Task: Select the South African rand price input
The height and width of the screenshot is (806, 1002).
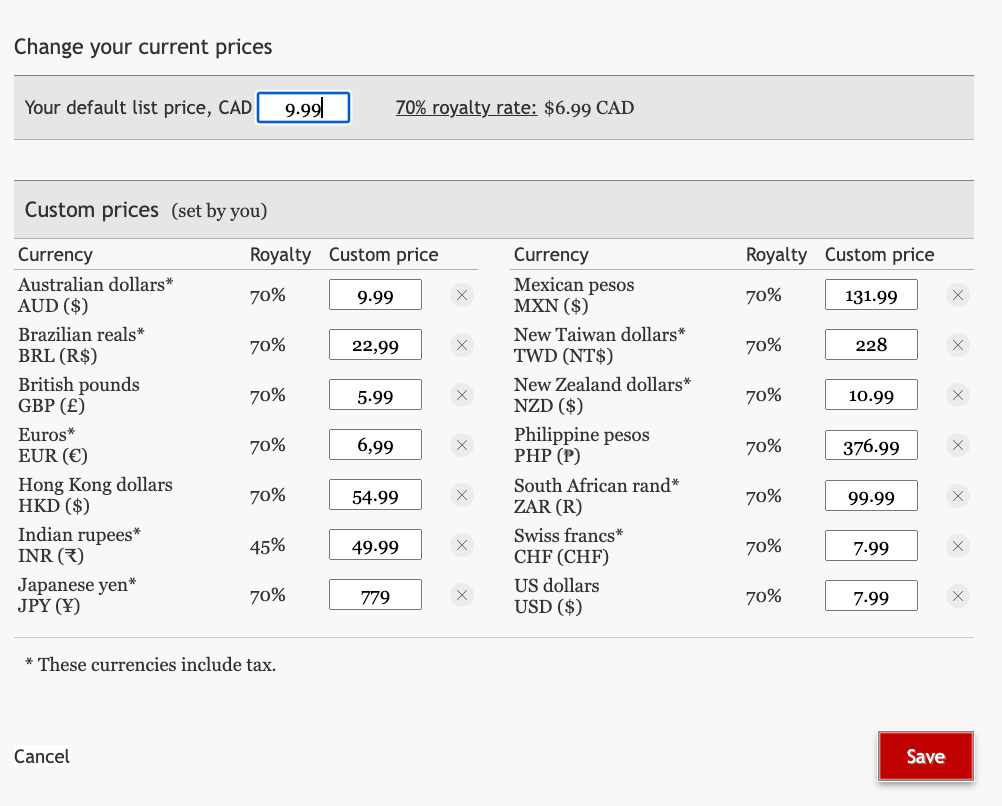Action: (x=871, y=496)
